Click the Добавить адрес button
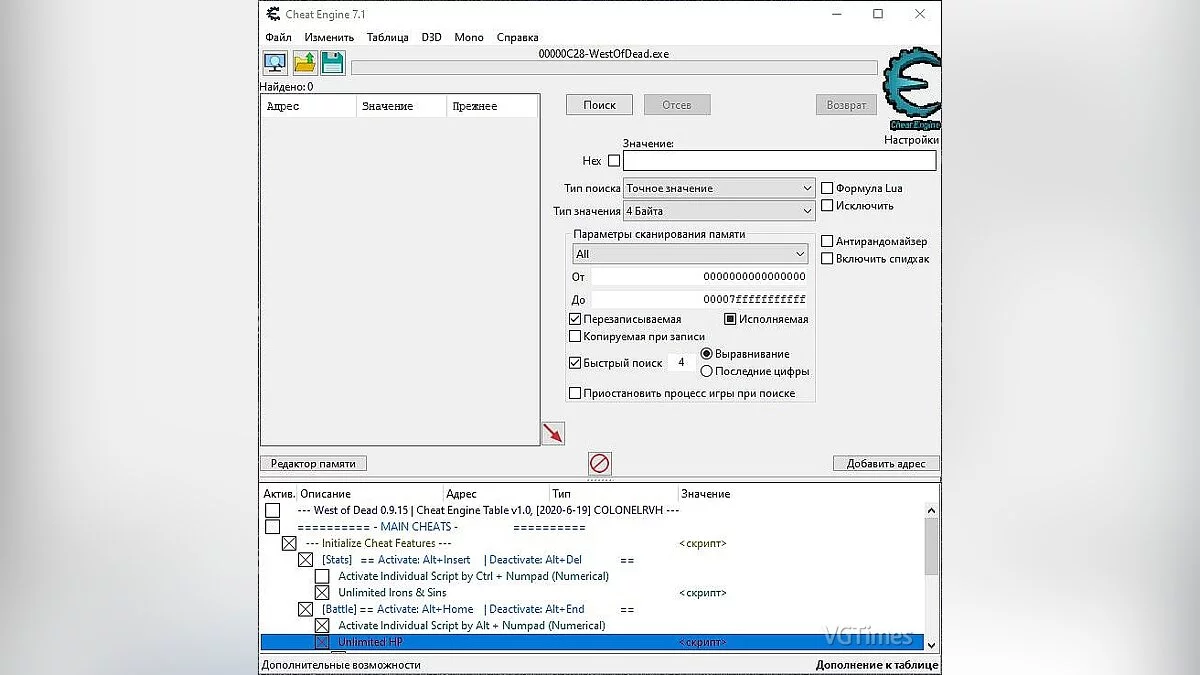The height and width of the screenshot is (675, 1200). [x=886, y=463]
